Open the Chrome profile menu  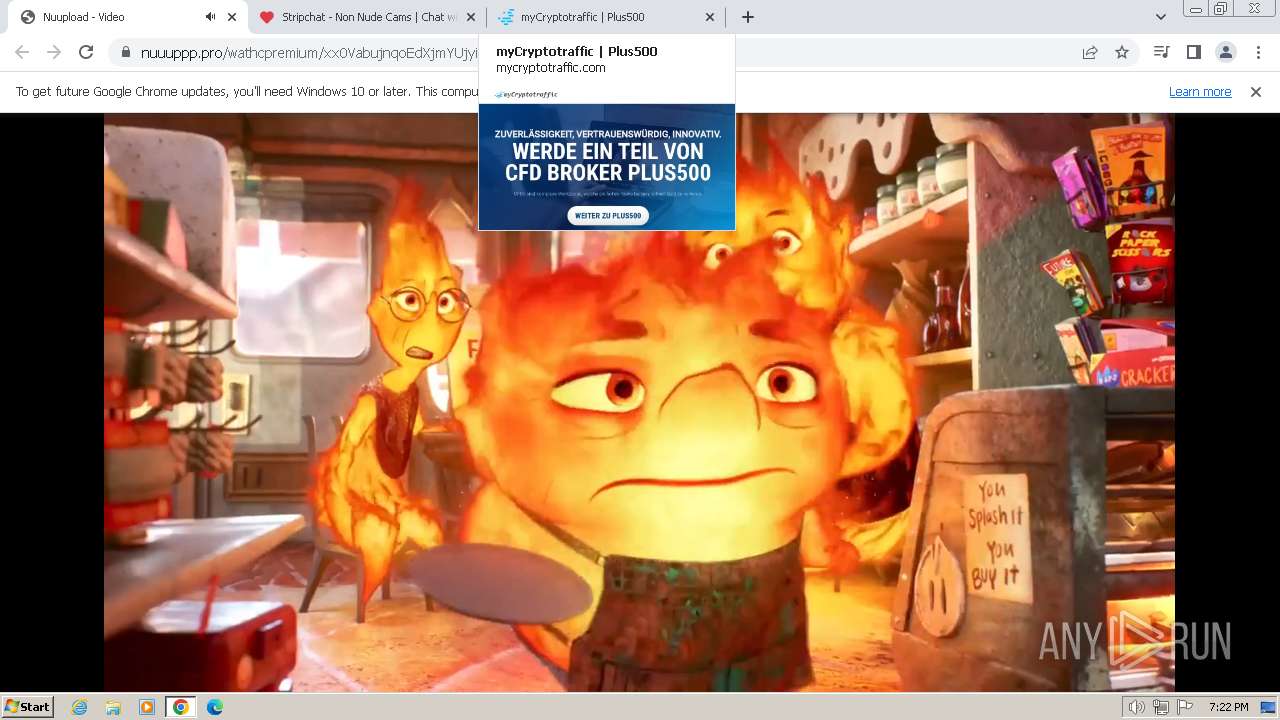pos(1225,52)
